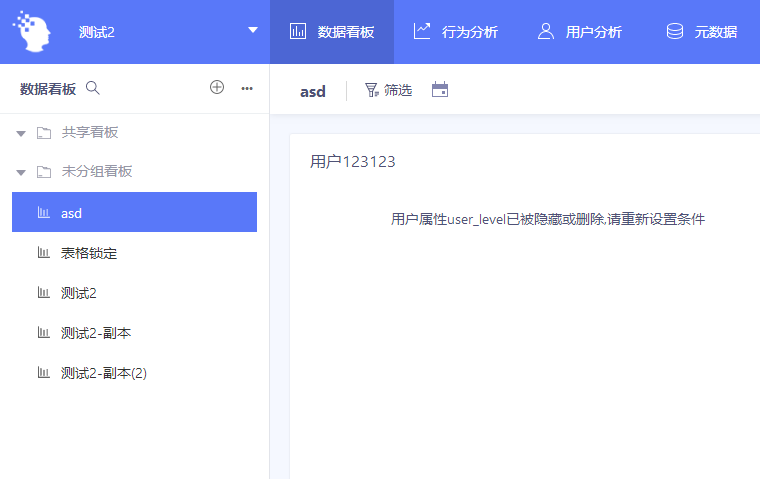Open 用户分析 menu
This screenshot has height=479, width=760.
580,32
